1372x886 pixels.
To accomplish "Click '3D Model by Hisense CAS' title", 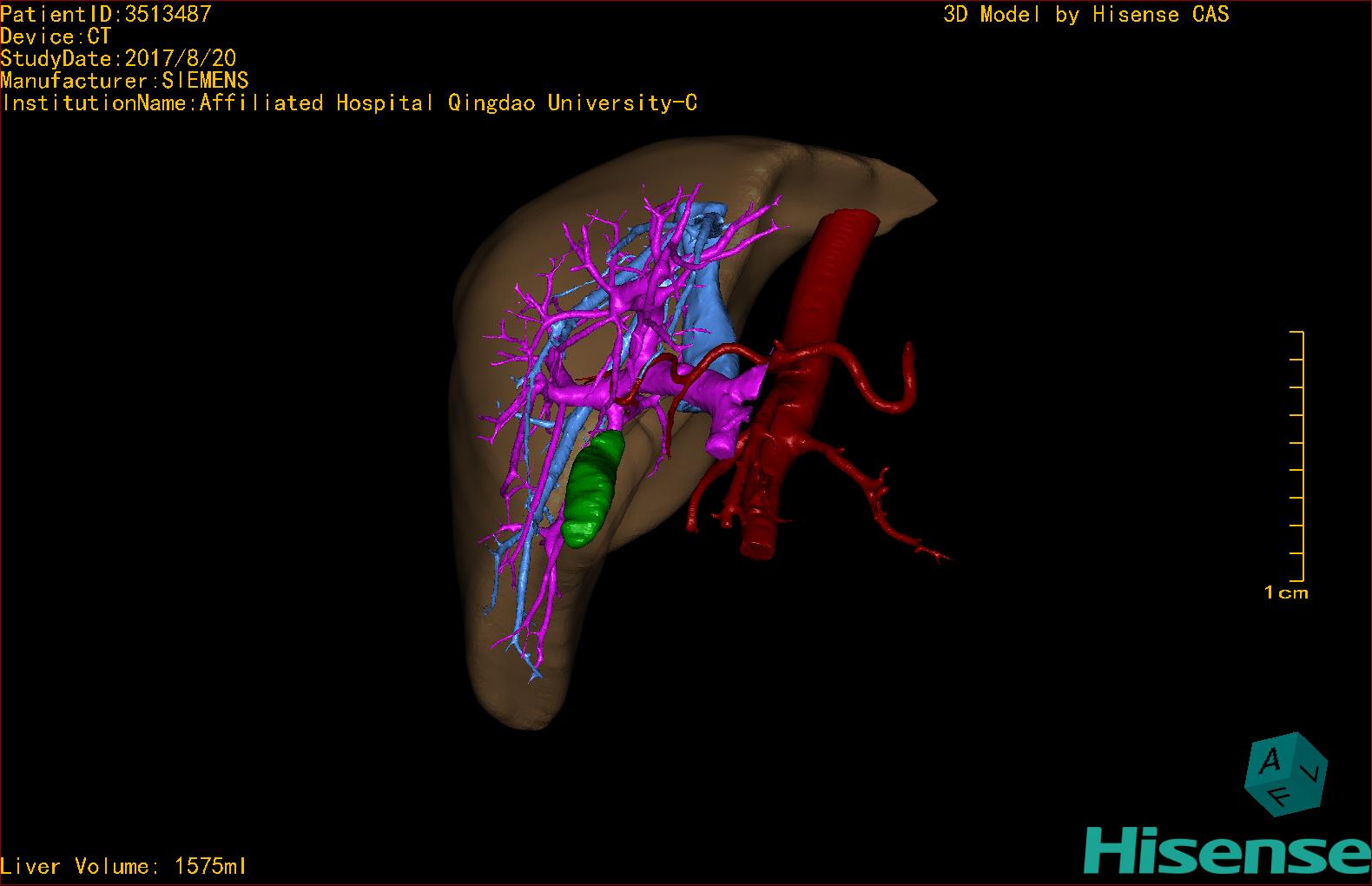I will 1085,15.
